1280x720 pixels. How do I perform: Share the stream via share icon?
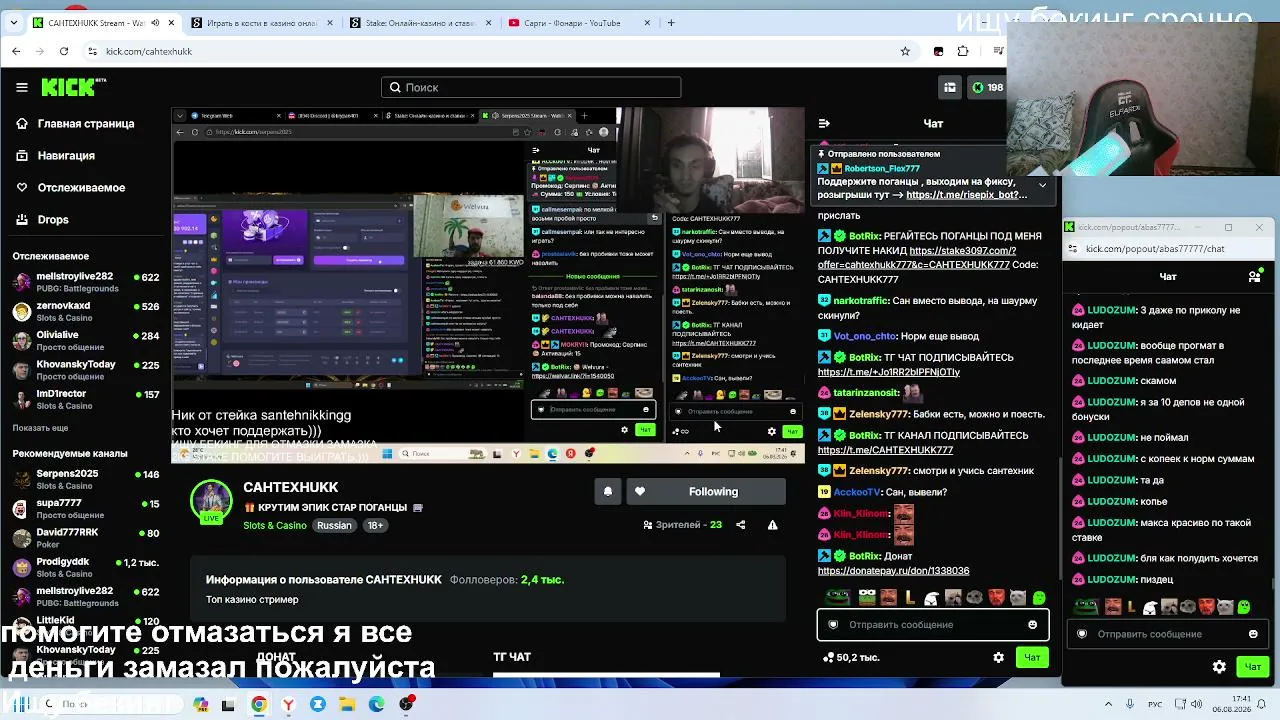coord(740,525)
